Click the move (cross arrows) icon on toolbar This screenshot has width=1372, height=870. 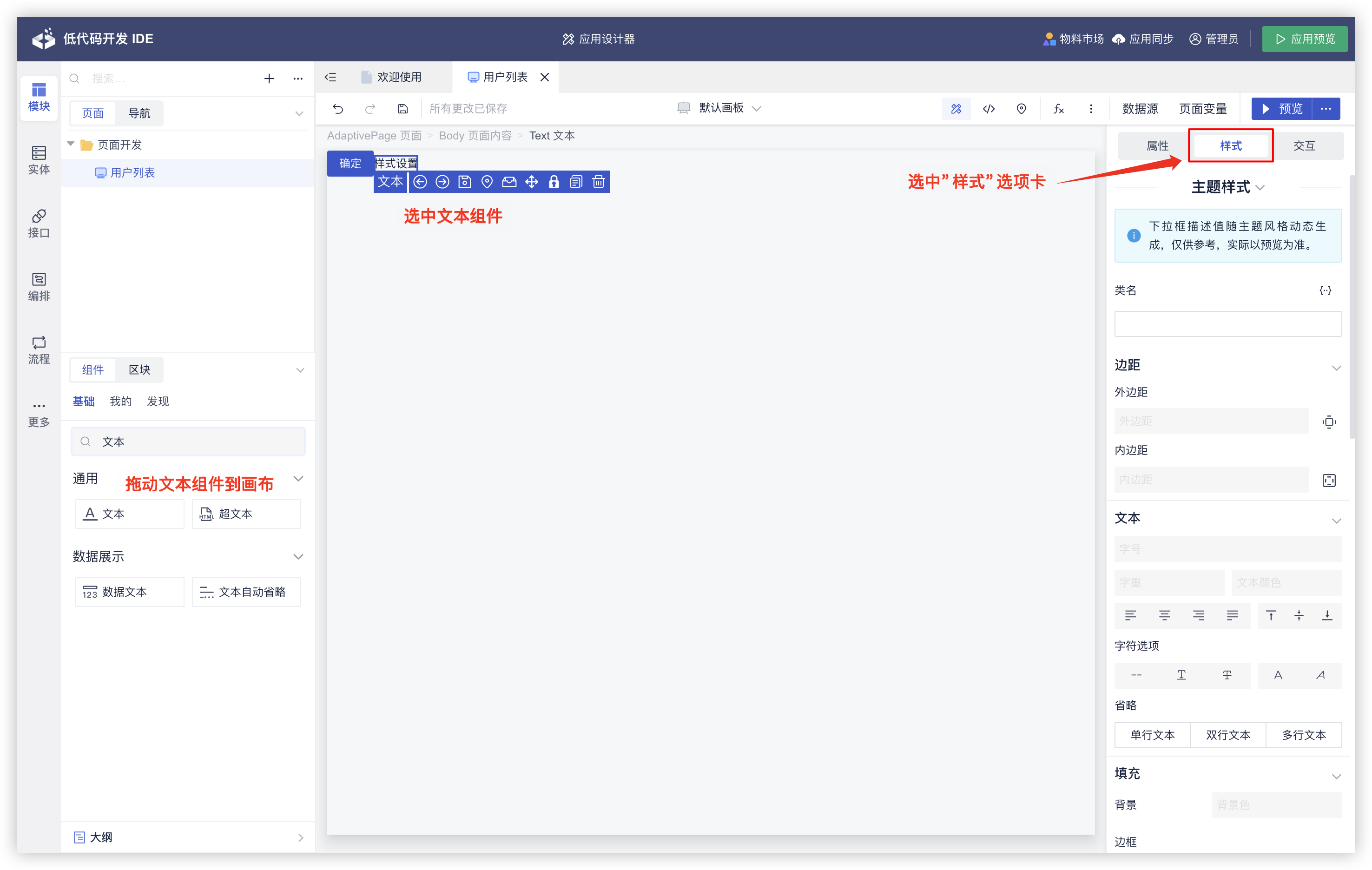[531, 182]
